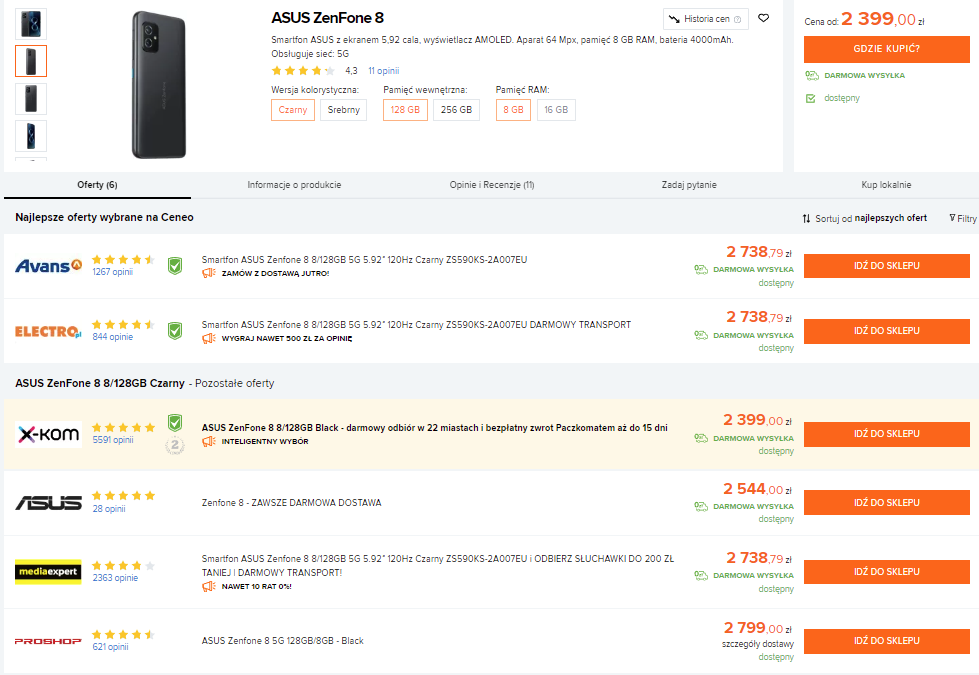Open Proshop 621 opinii link
Image resolution: width=979 pixels, height=675 pixels.
111,647
